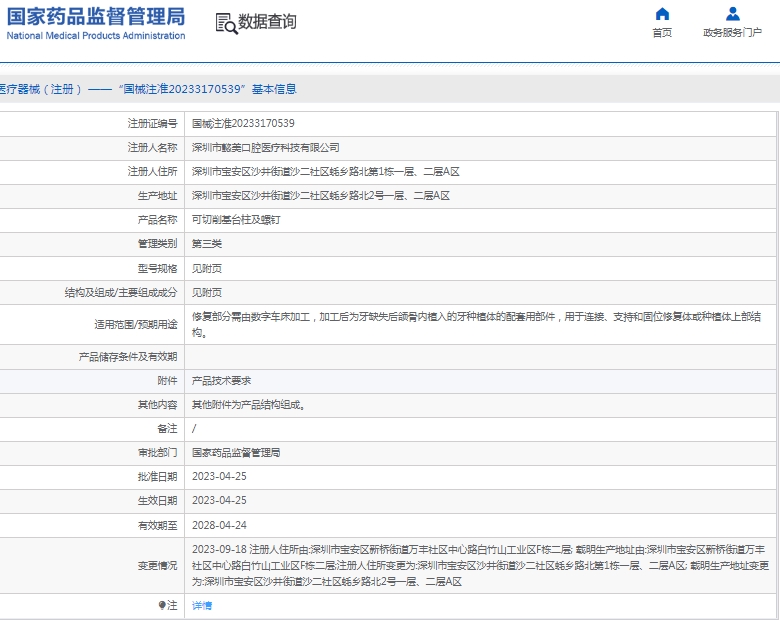Click the attachment value 产品技术要求
The width and height of the screenshot is (780, 621).
point(221,381)
